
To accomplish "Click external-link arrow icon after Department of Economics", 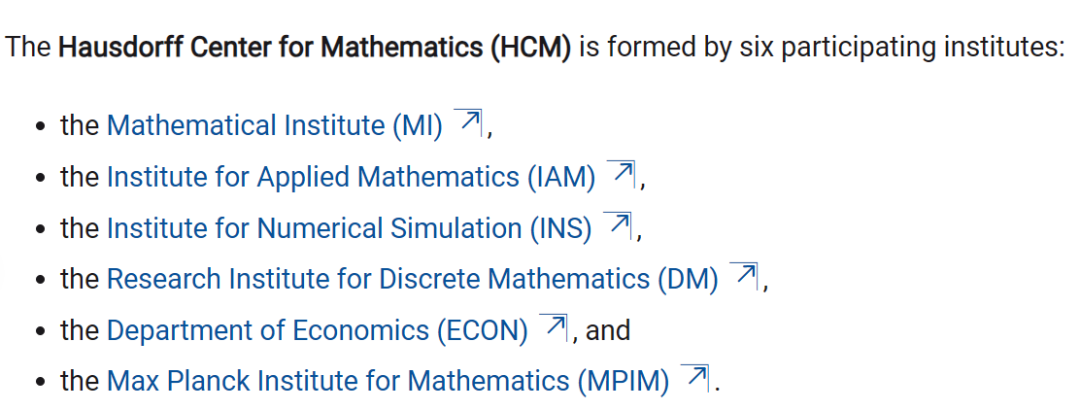I will click(554, 326).
